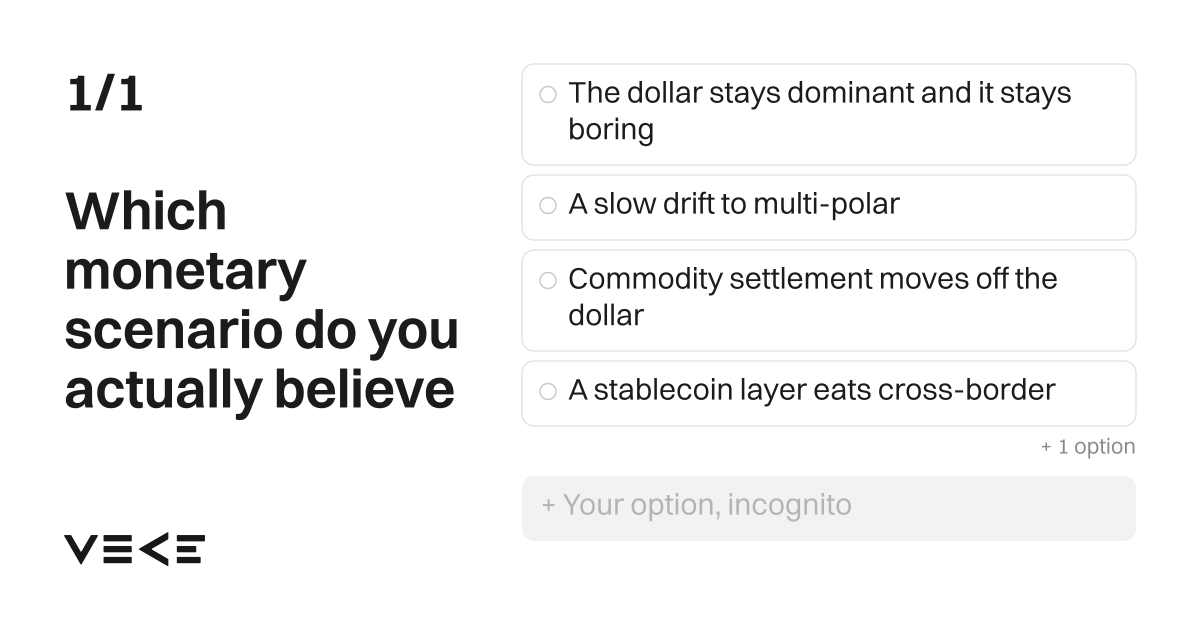Viewport: 1200px width, 630px height.
Task: Click the 1/1 question counter
Action: coord(104,95)
